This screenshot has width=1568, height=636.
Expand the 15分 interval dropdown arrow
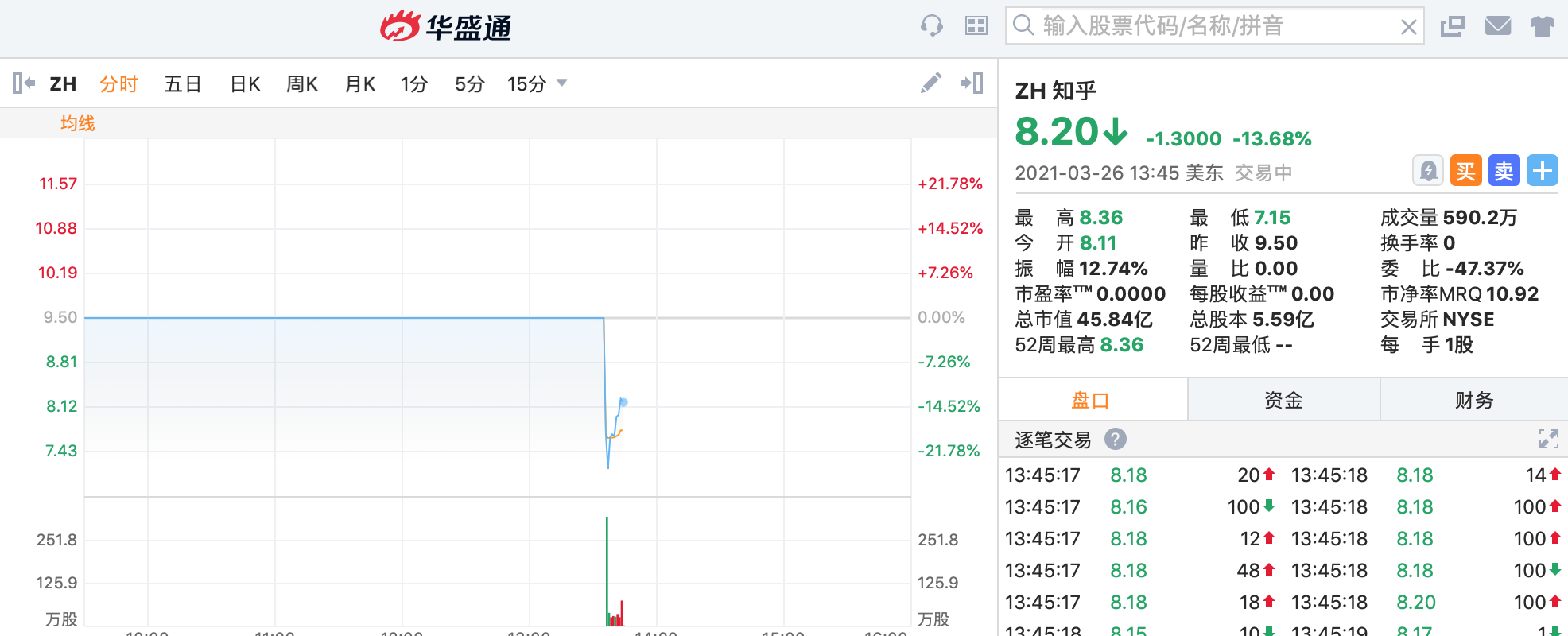pyautogui.click(x=562, y=83)
